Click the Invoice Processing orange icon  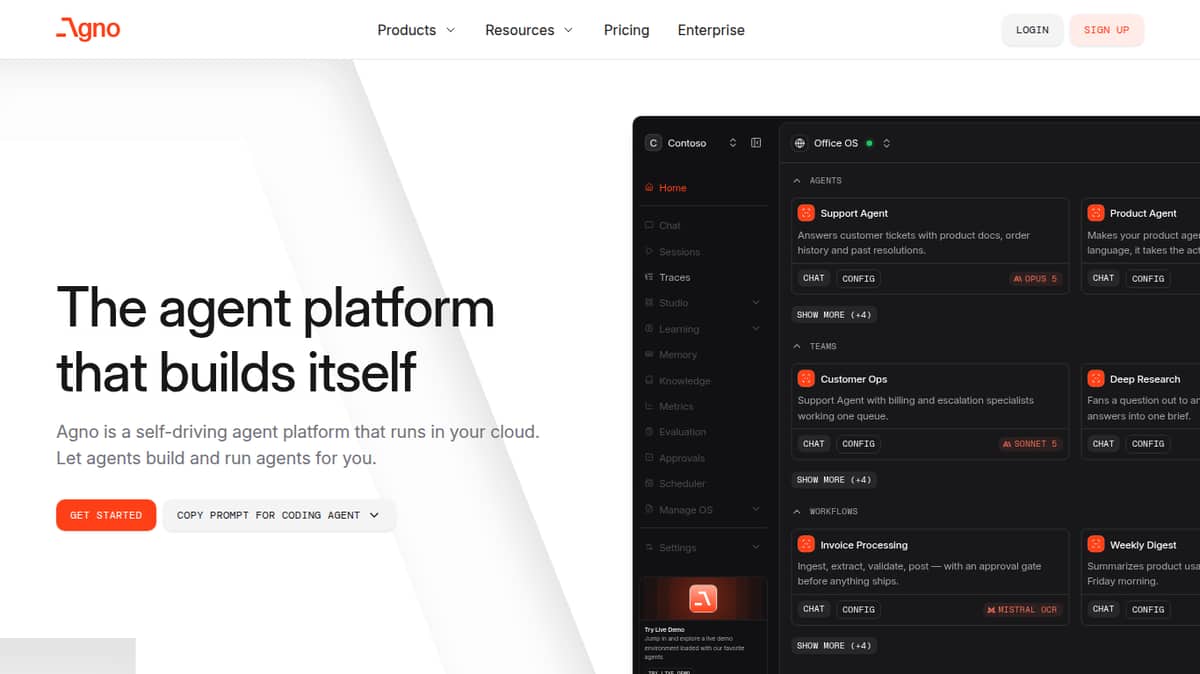click(x=806, y=545)
